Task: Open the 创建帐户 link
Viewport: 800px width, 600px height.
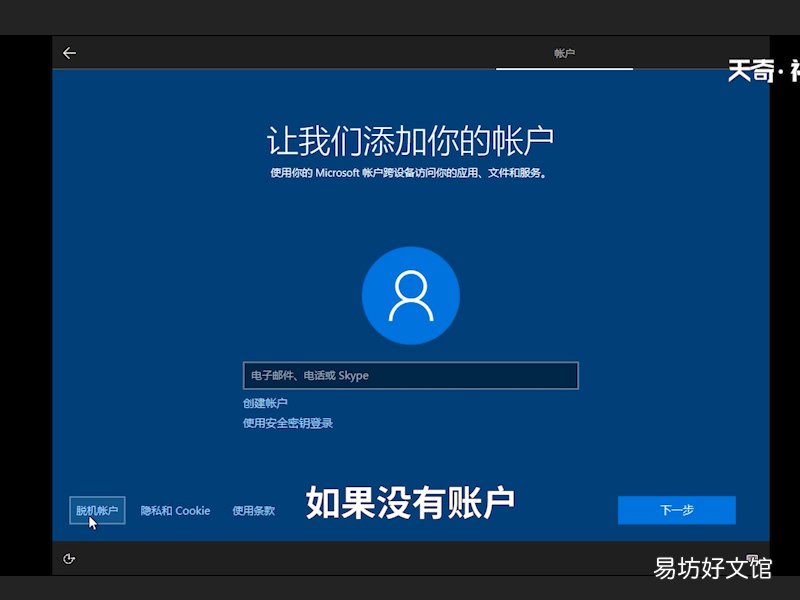Action: tap(265, 403)
